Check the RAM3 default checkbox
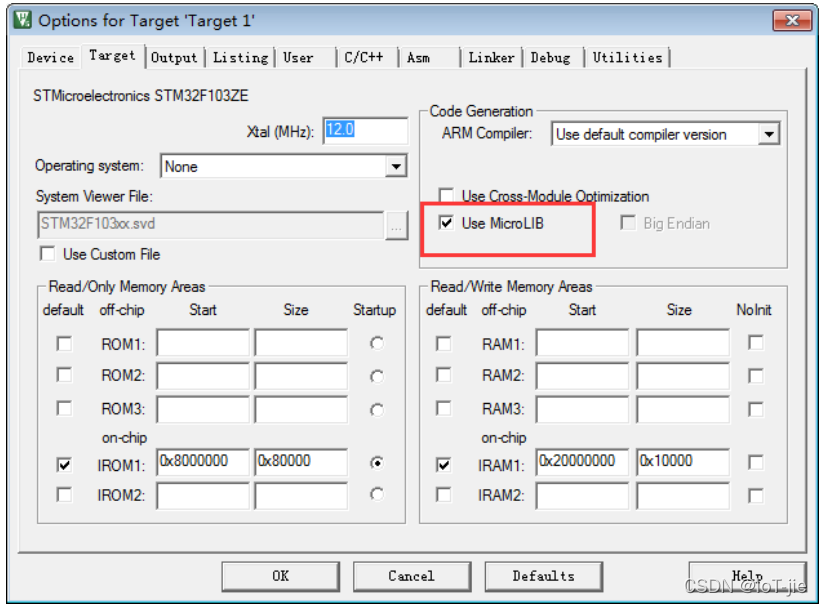Screen dimensions: 822x606 tap(444, 408)
